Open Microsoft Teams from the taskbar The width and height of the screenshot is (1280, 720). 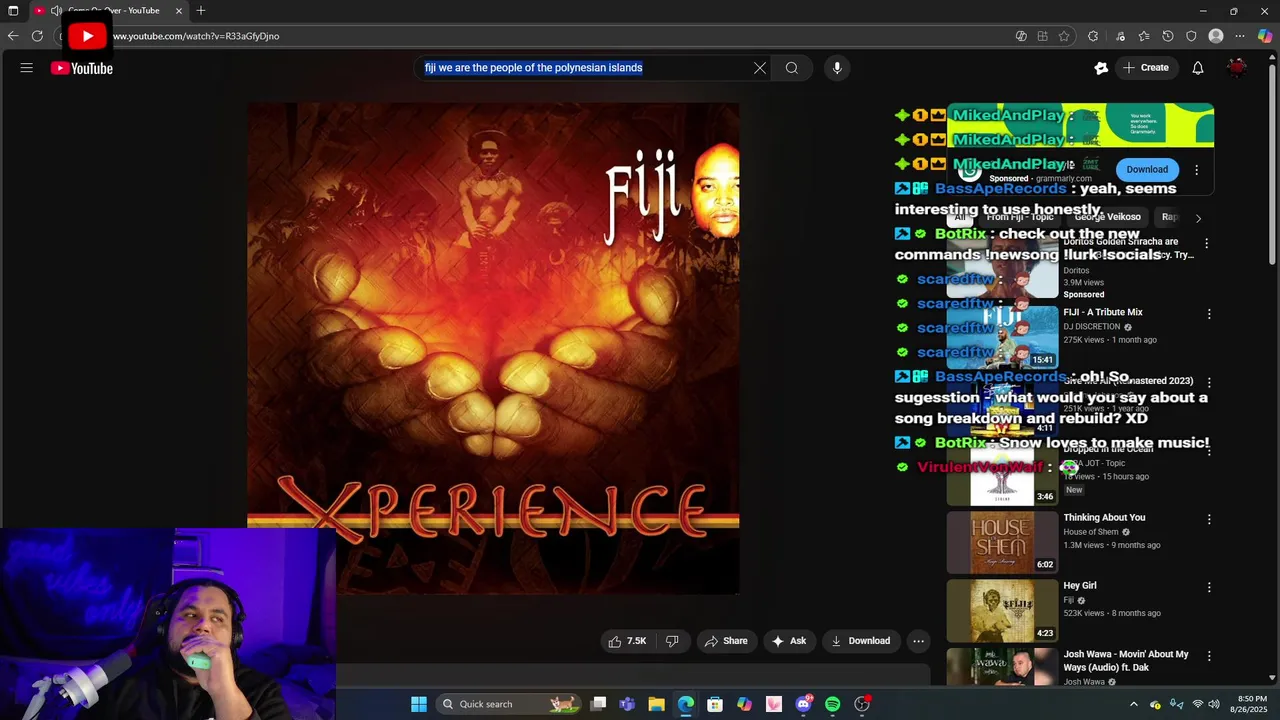click(x=627, y=704)
